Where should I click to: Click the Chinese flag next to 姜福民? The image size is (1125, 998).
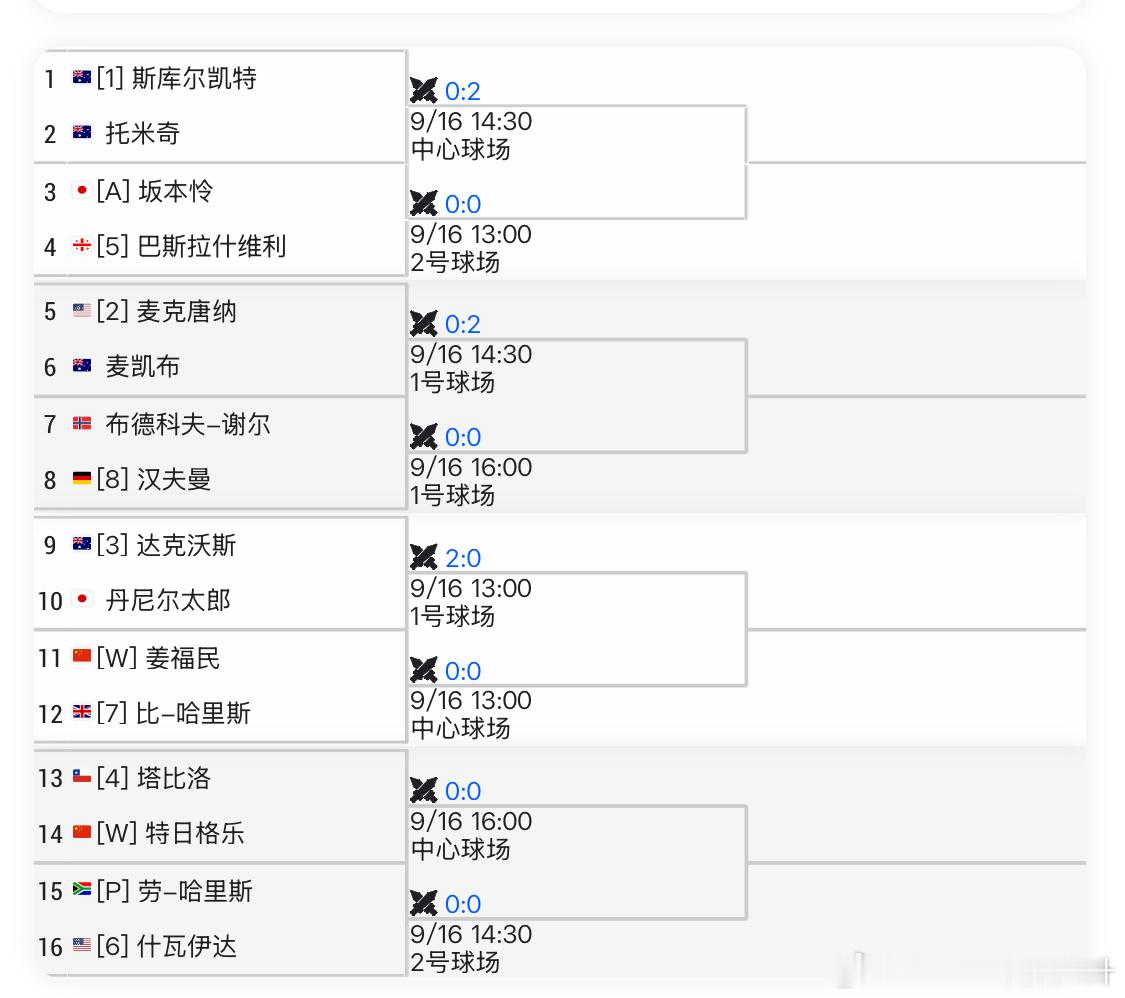(x=82, y=656)
